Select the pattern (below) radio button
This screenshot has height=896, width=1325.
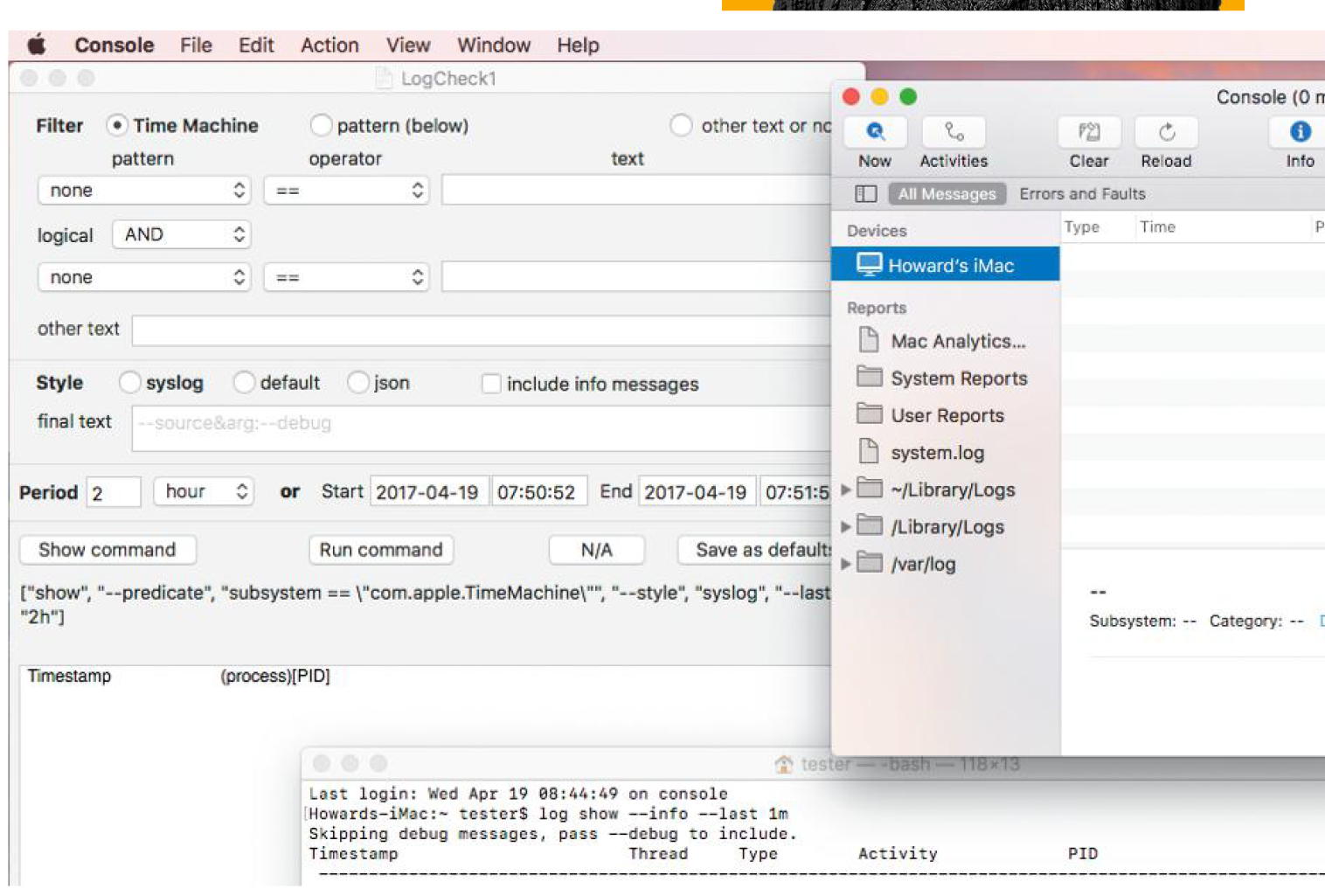tap(321, 125)
